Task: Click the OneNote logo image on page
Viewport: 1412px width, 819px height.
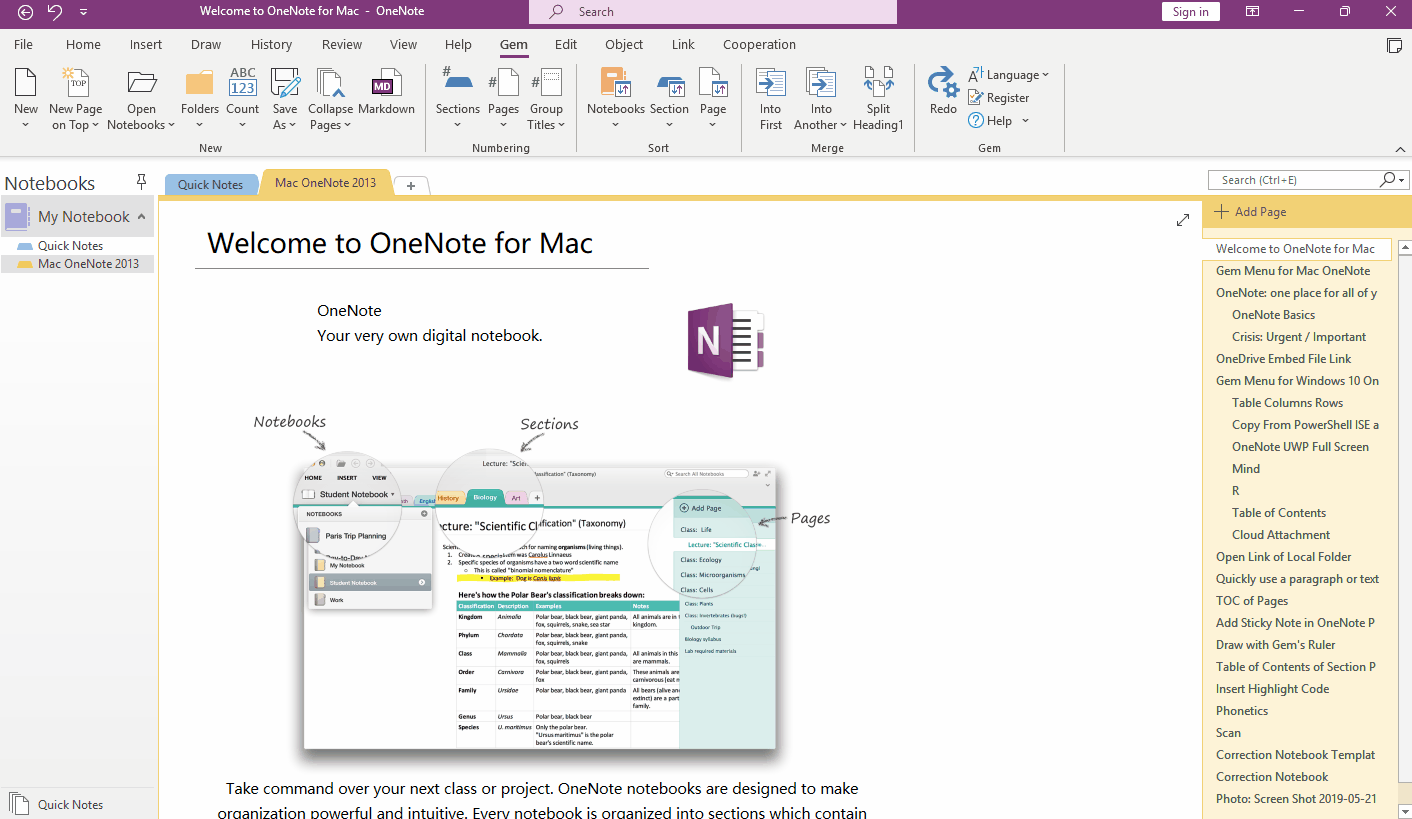Action: [726, 341]
